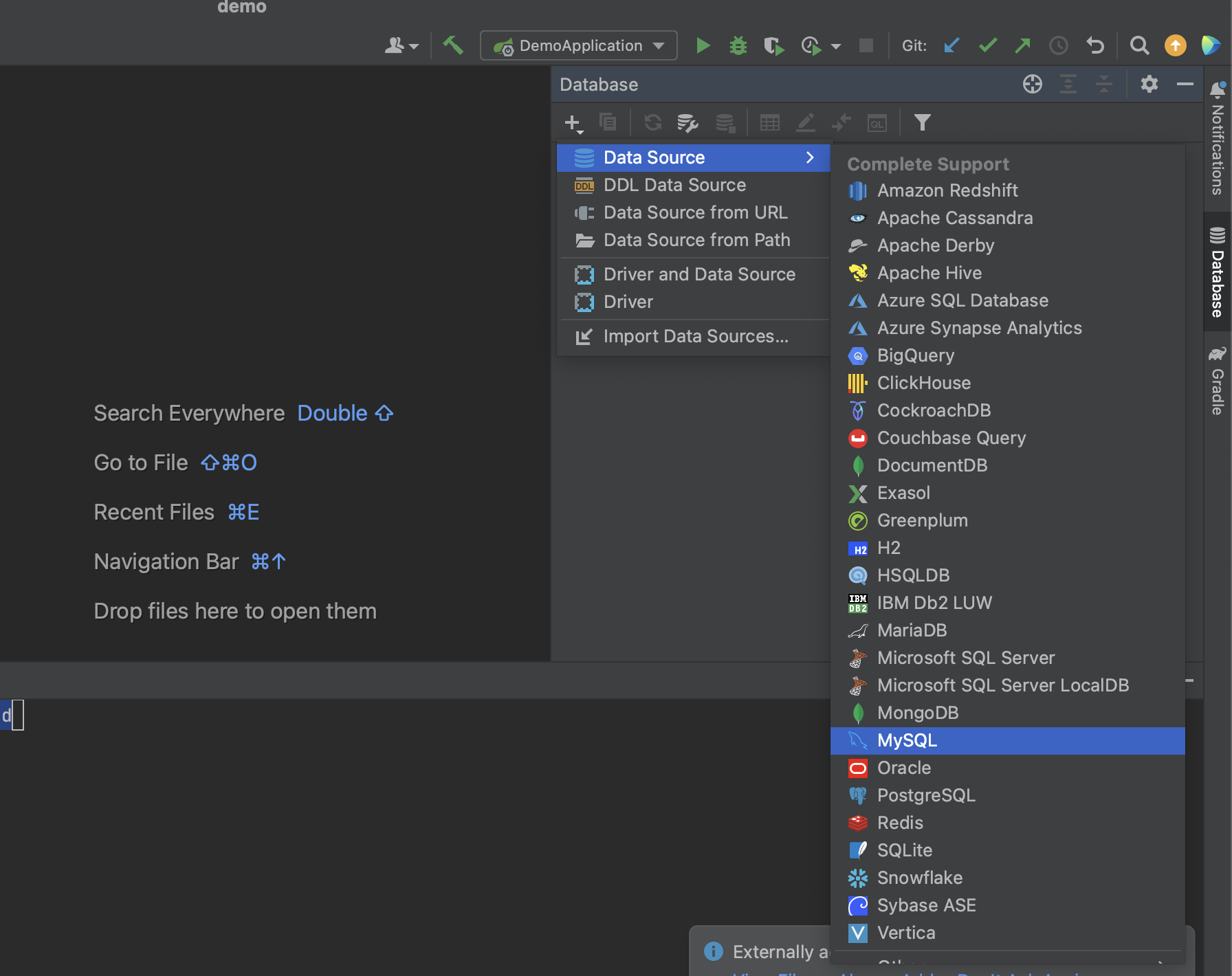Select Apache Cassandra data source
1232x976 pixels.
click(x=1008, y=218)
